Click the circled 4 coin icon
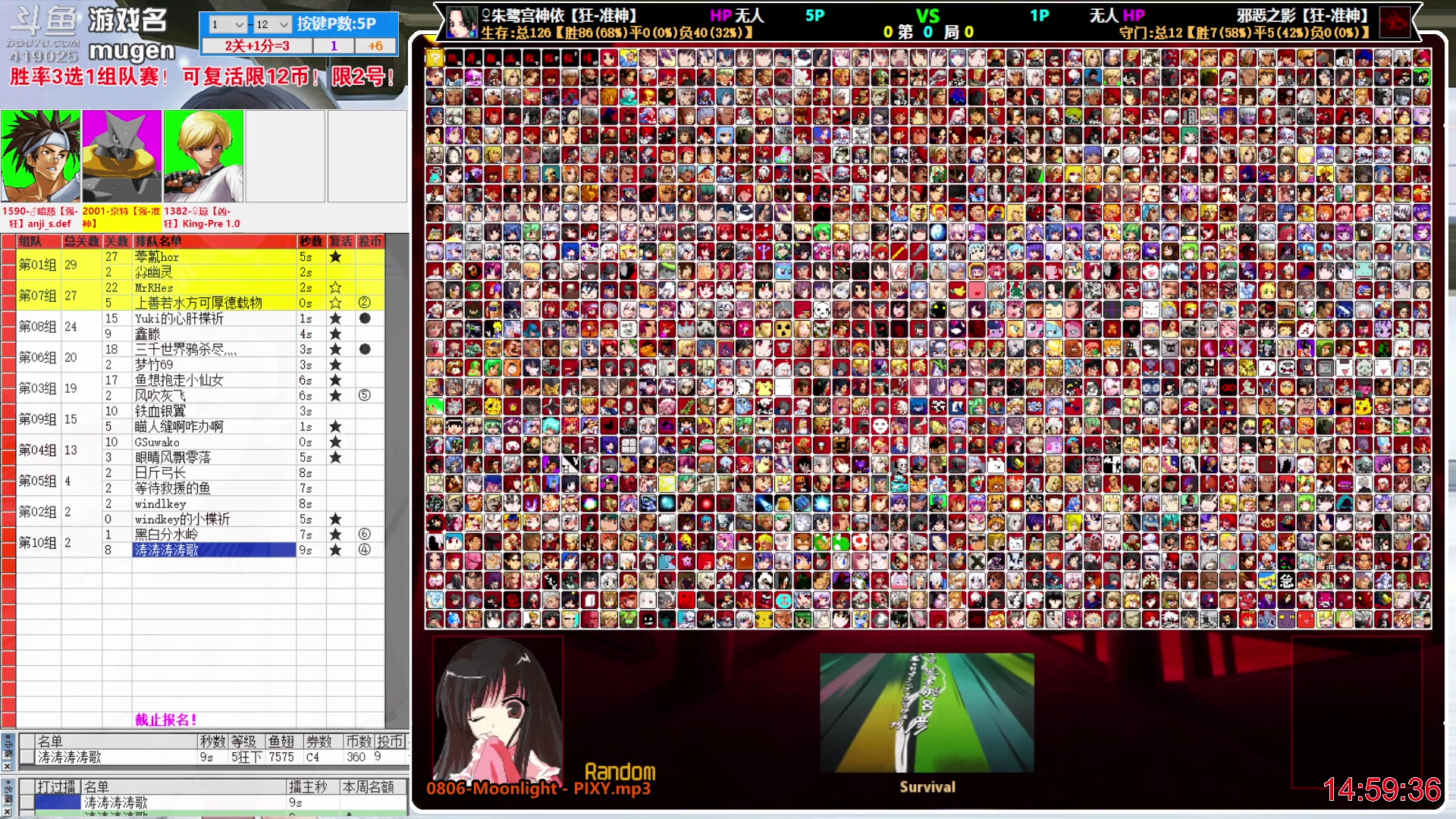 tap(365, 550)
